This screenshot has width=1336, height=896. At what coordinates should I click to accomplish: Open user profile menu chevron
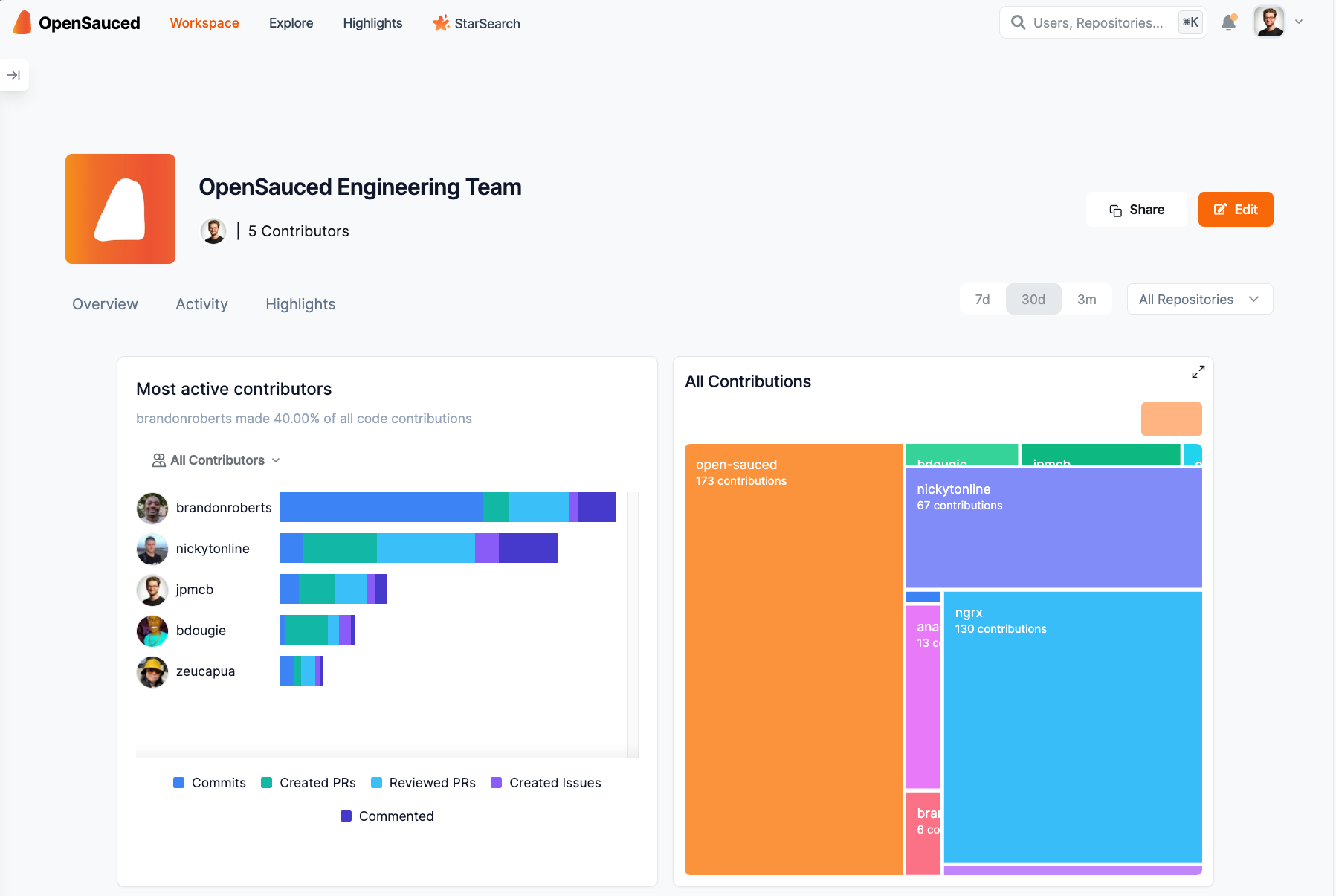pyautogui.click(x=1299, y=22)
